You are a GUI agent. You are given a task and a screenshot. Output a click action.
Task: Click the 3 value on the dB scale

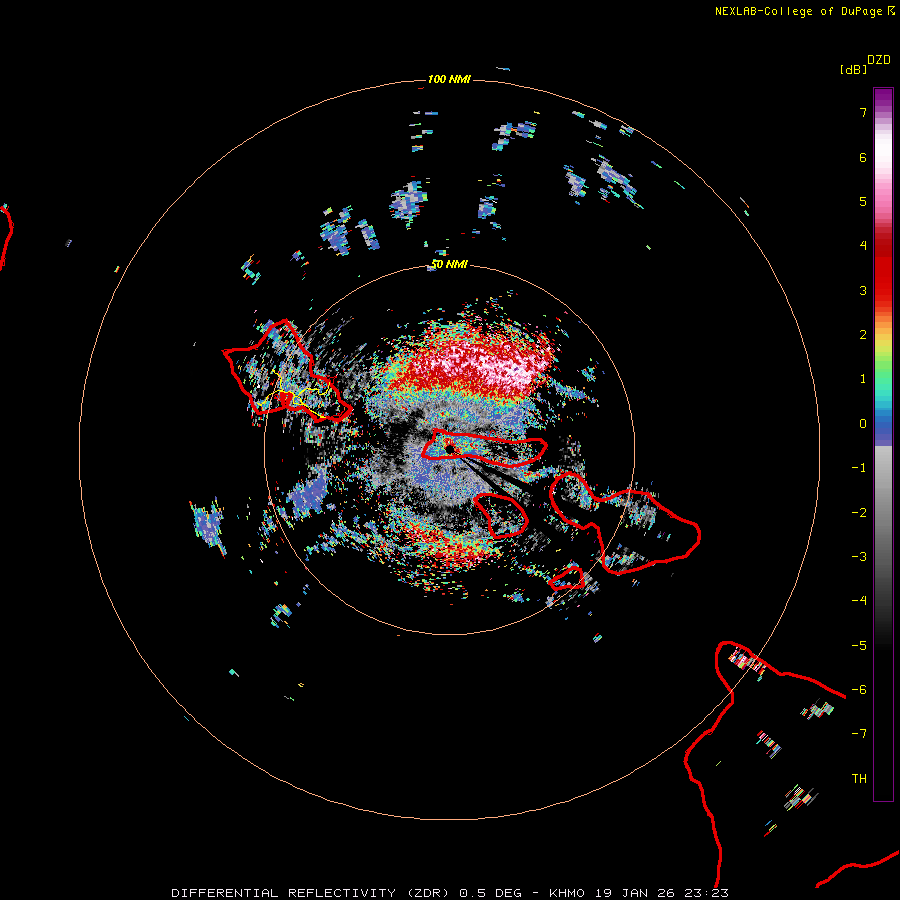863,290
